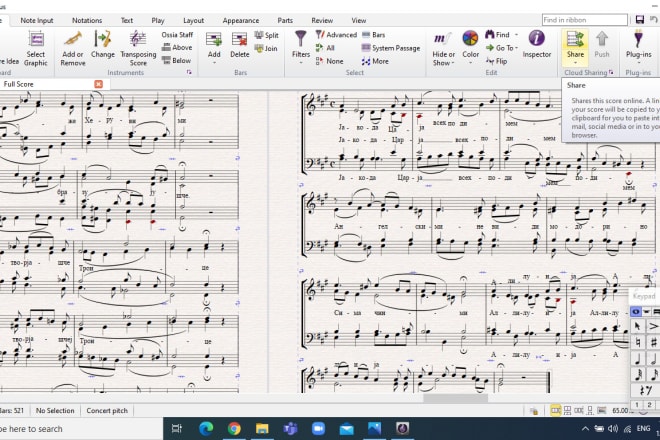Click the Windows taskbar search box

(82, 429)
